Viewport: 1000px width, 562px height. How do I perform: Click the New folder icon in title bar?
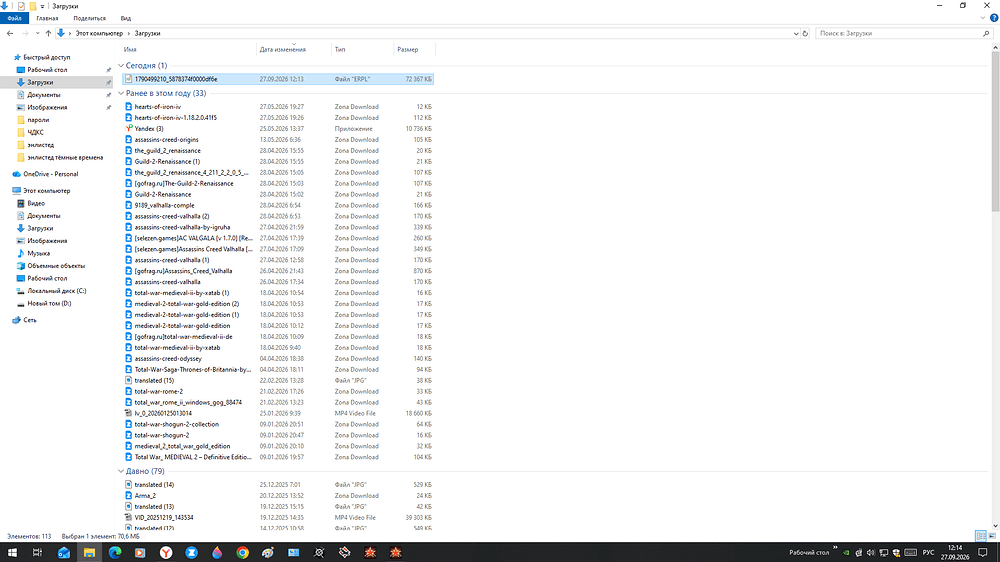[33, 6]
